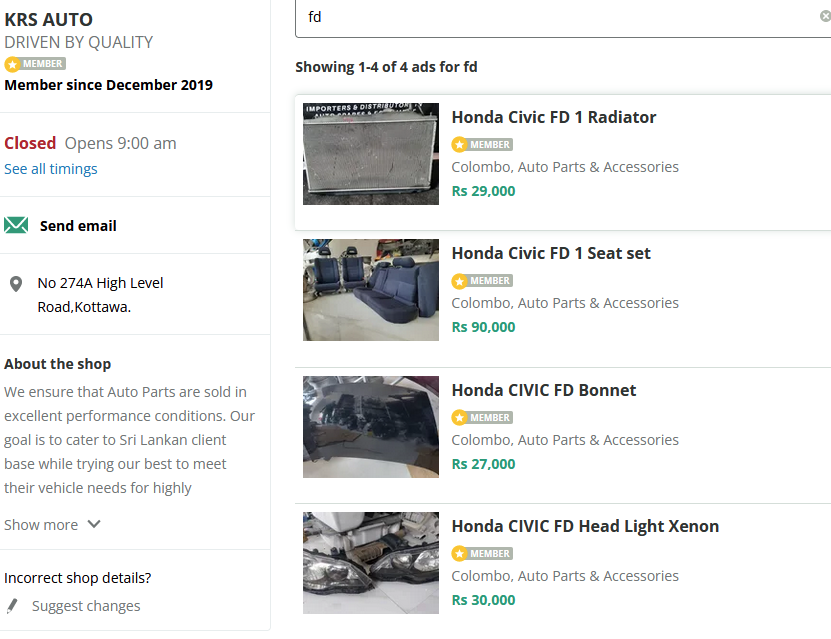This screenshot has height=639, width=831.
Task: Click 'DRIVEN BY QUALITY' tagline
Action: click(78, 42)
